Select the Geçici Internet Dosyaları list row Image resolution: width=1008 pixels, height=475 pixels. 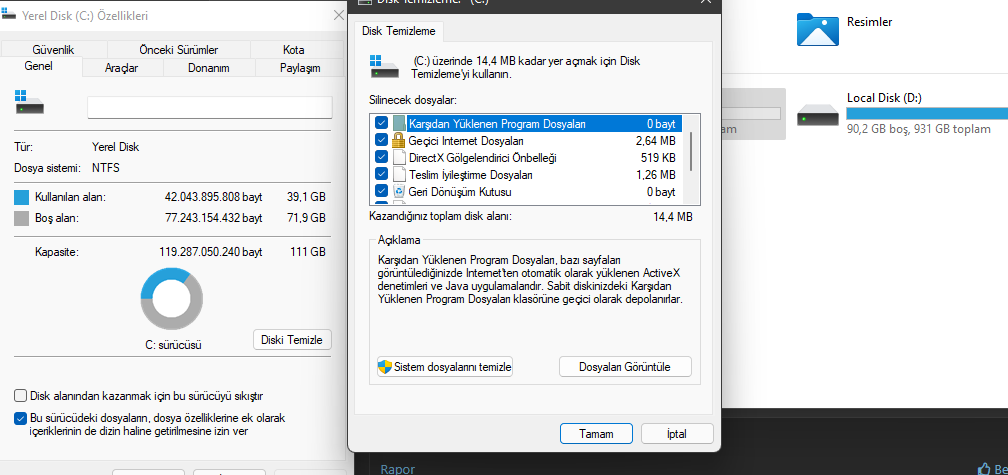click(526, 140)
